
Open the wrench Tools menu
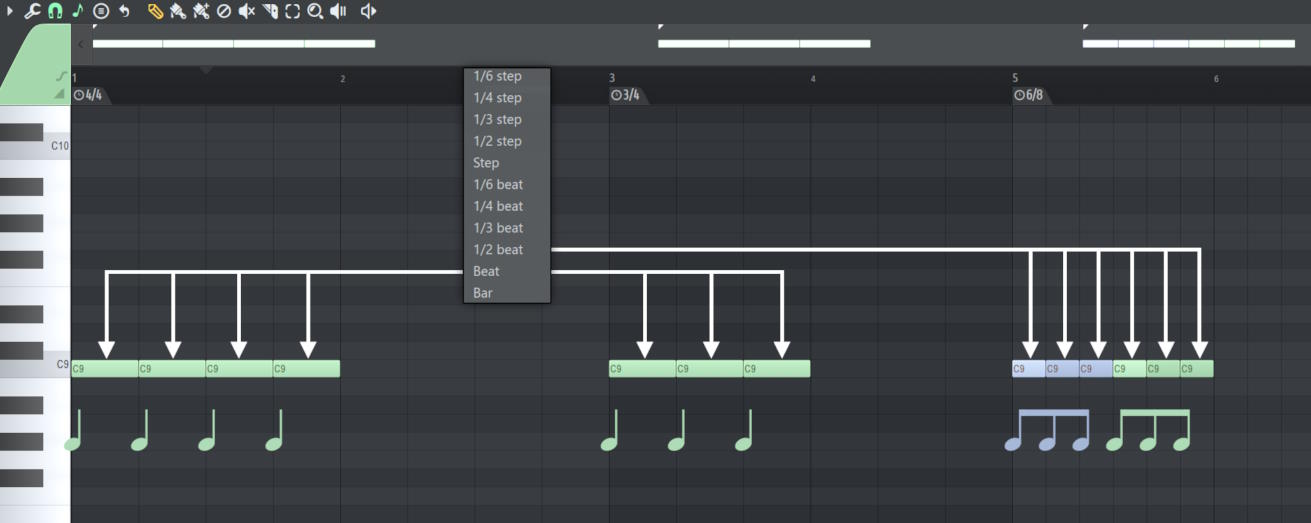(32, 11)
